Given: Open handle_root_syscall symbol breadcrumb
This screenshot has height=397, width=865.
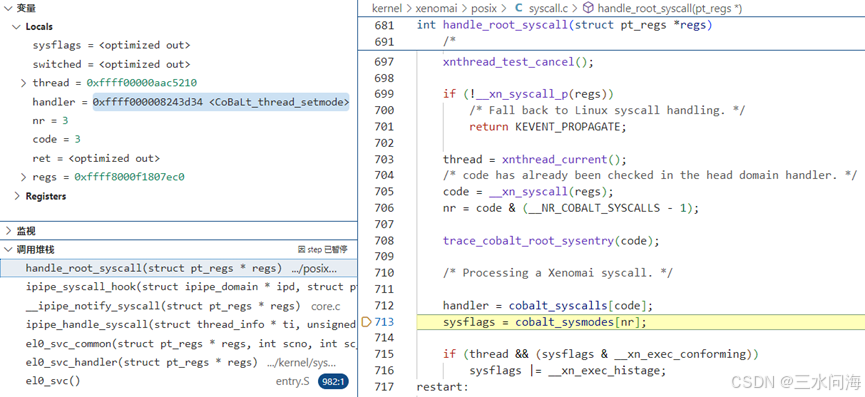Looking at the screenshot, I should click(670, 8).
